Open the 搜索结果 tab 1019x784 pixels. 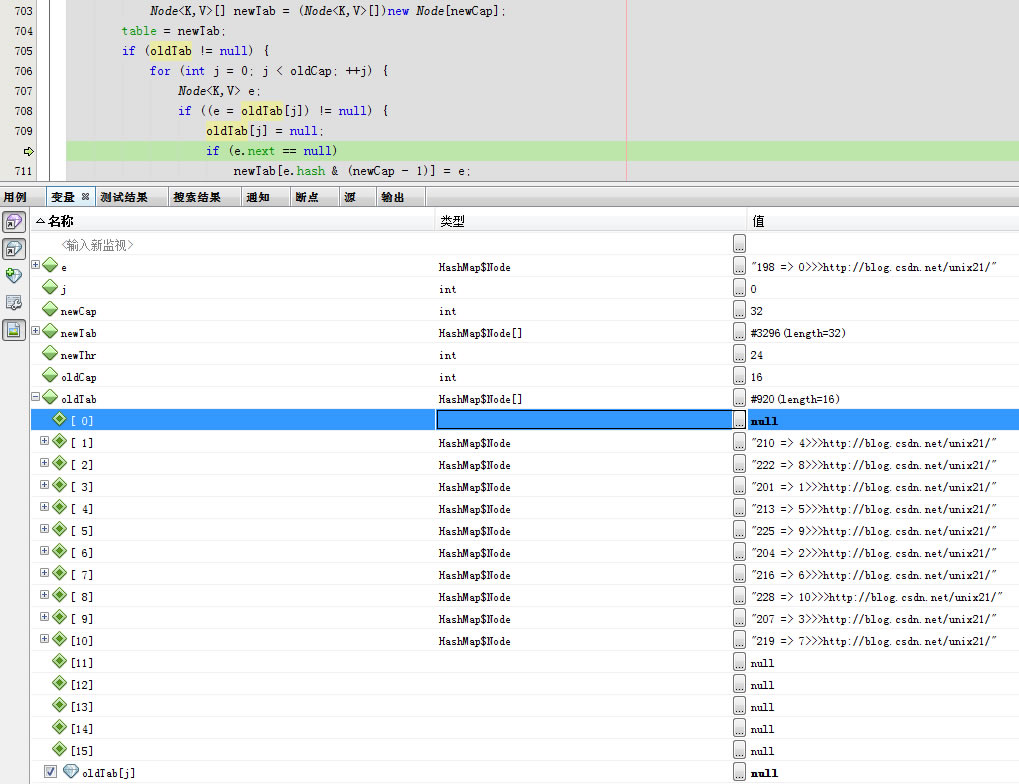(x=197, y=197)
